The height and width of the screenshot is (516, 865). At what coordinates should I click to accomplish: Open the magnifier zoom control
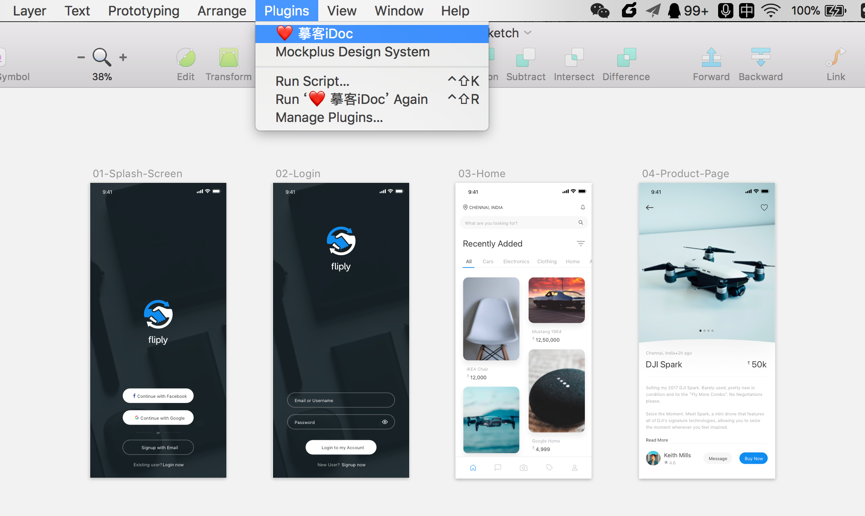coord(102,57)
